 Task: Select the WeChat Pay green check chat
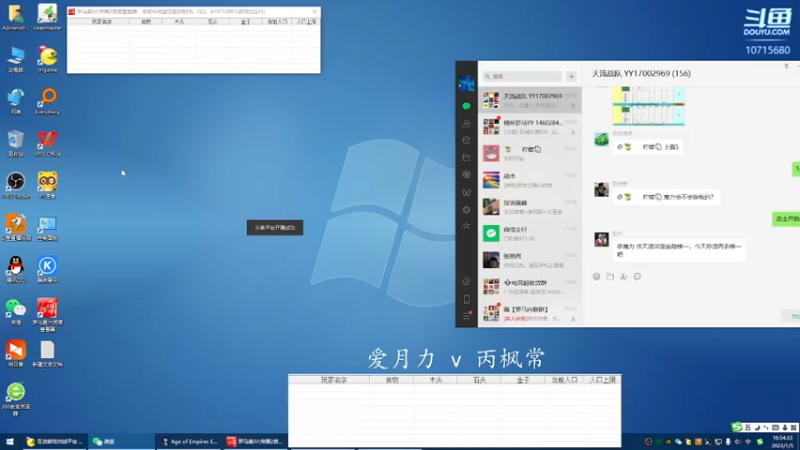pos(530,233)
